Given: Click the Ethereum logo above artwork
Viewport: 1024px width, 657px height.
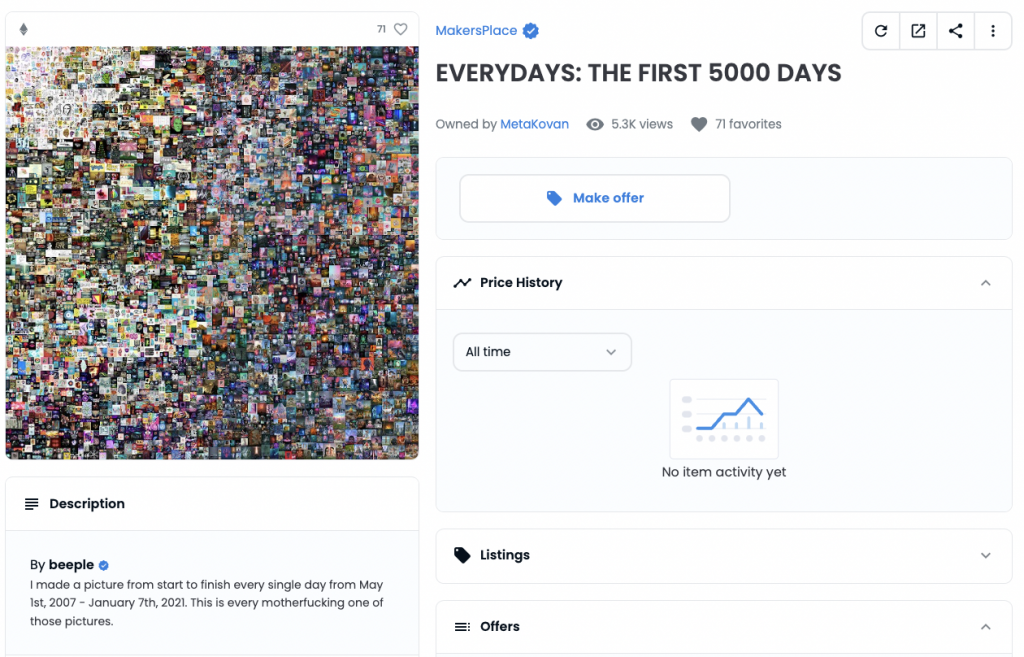Looking at the screenshot, I should [24, 29].
